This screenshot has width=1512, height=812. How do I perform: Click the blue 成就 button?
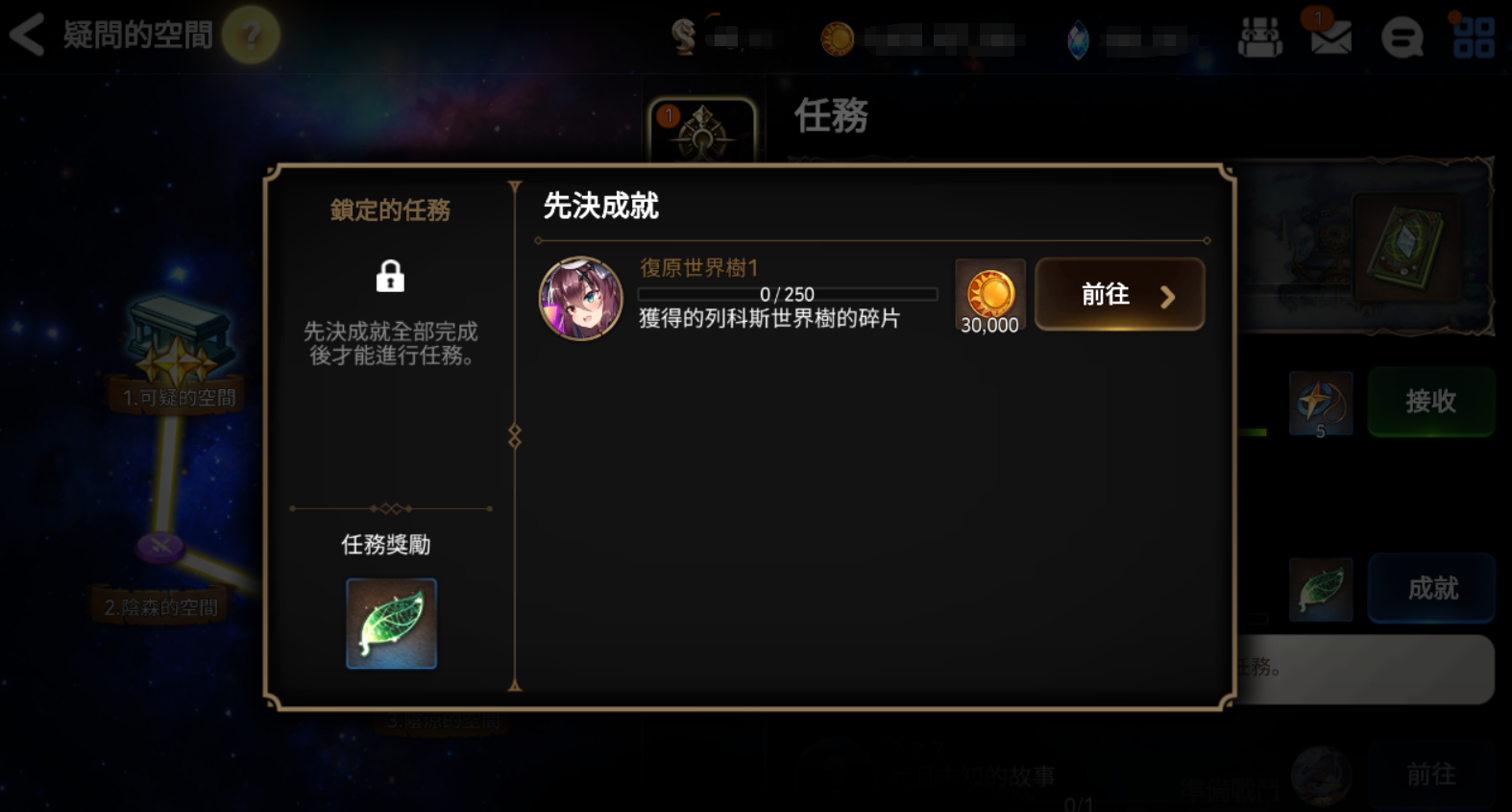click(1430, 588)
